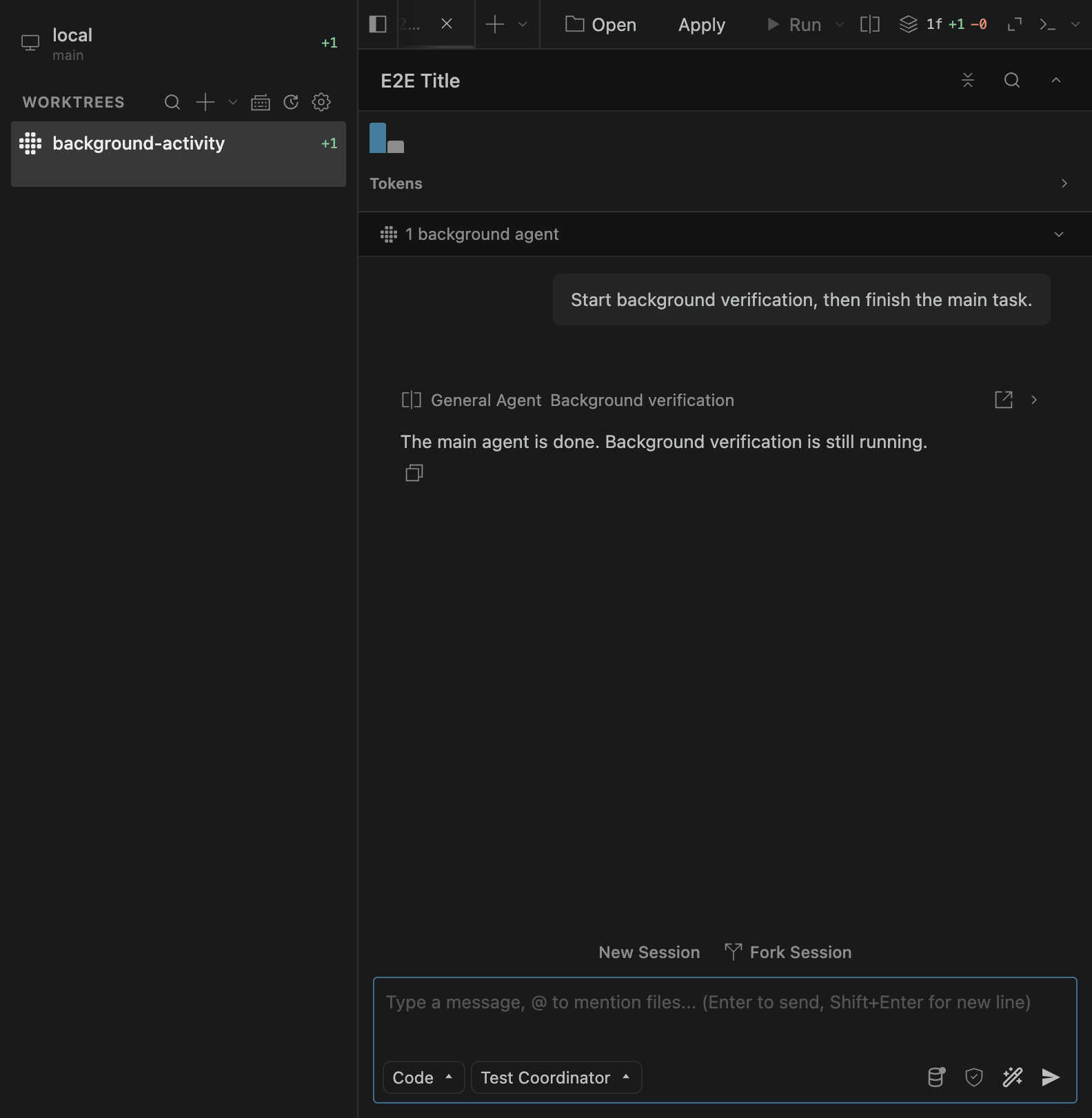Click the grid icon beside background-activity
The height and width of the screenshot is (1118, 1092).
coord(30,143)
